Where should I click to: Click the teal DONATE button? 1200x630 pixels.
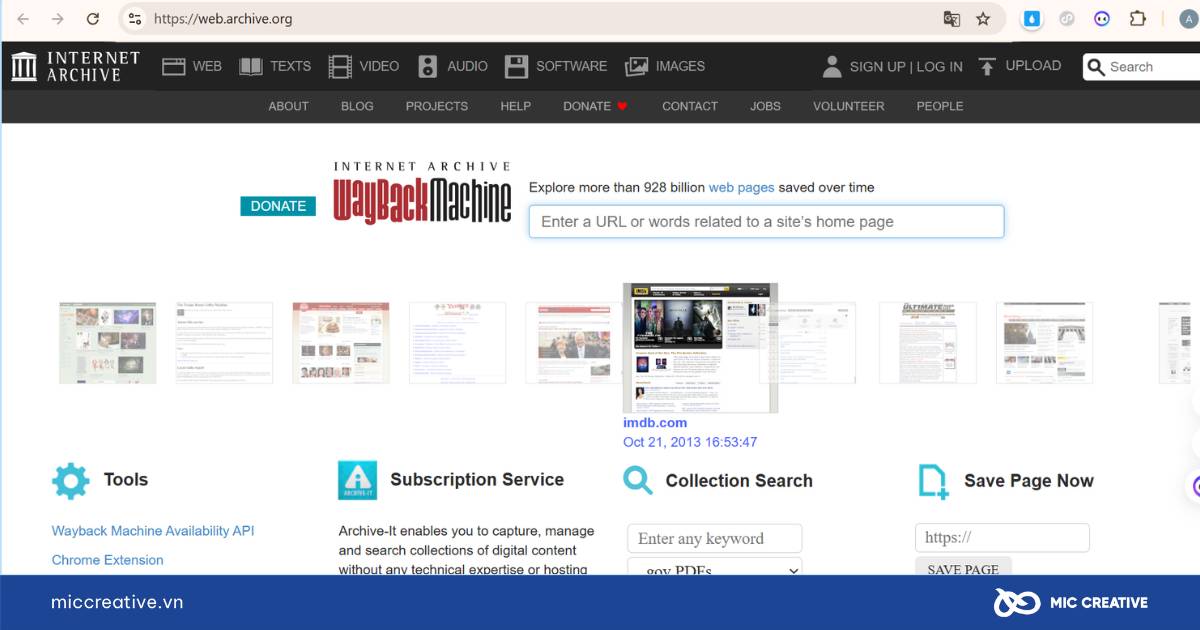point(278,206)
